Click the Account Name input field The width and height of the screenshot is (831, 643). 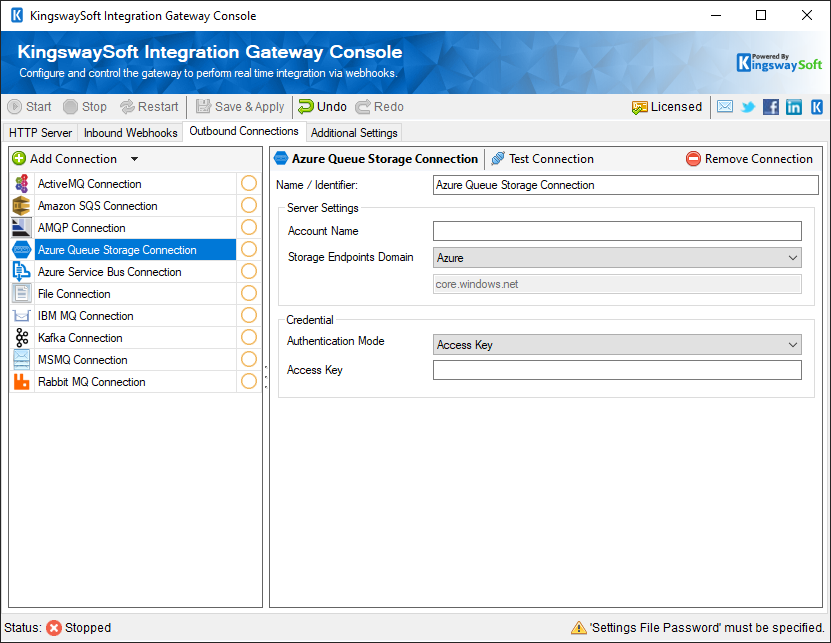[x=617, y=231]
